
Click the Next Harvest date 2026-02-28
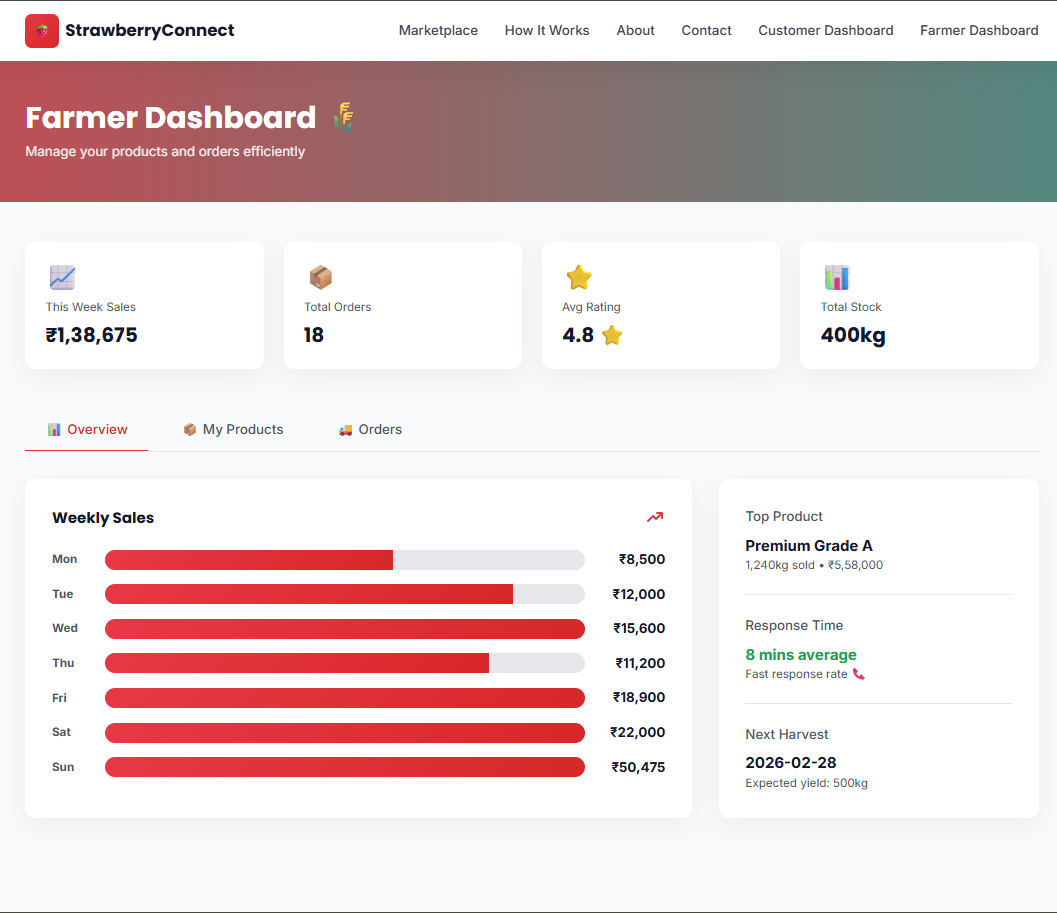point(790,763)
